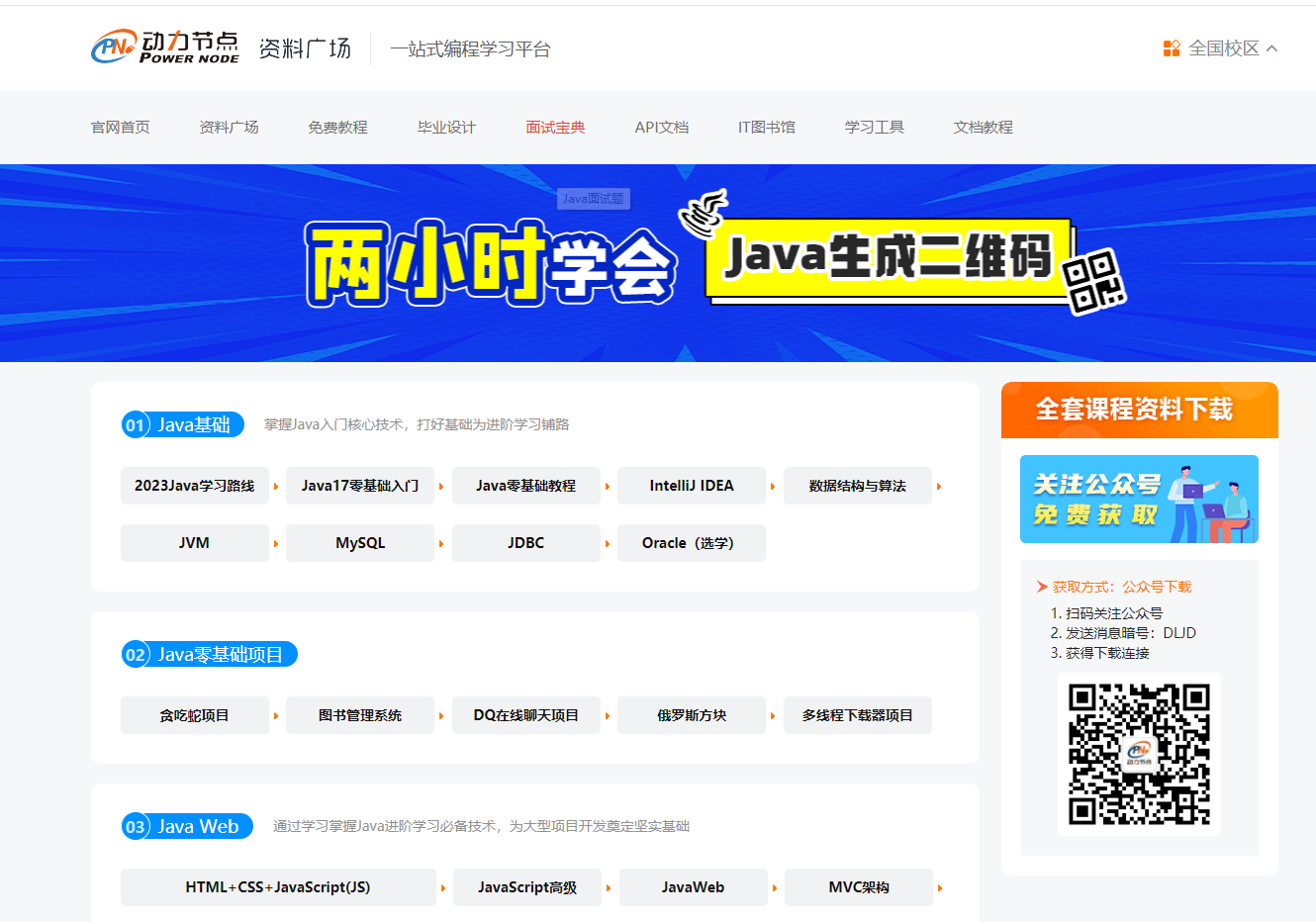Click the "02 Java零基础项目" section badge
Screen dimensions: 1316x922
(209, 654)
